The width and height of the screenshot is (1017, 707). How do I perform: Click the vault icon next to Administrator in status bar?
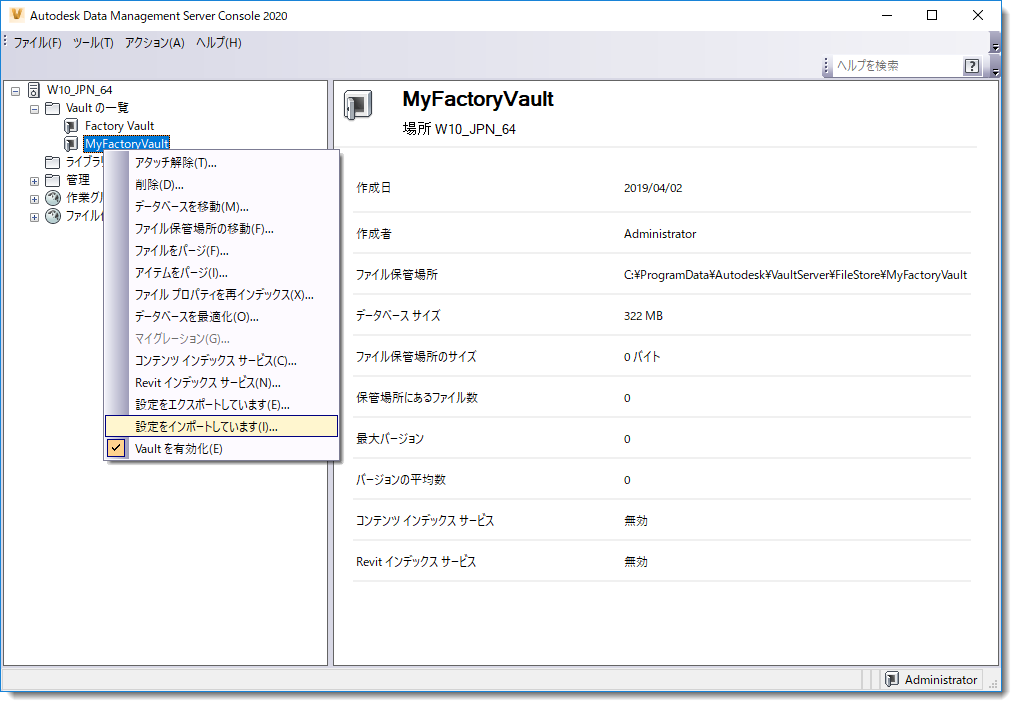pos(891,679)
